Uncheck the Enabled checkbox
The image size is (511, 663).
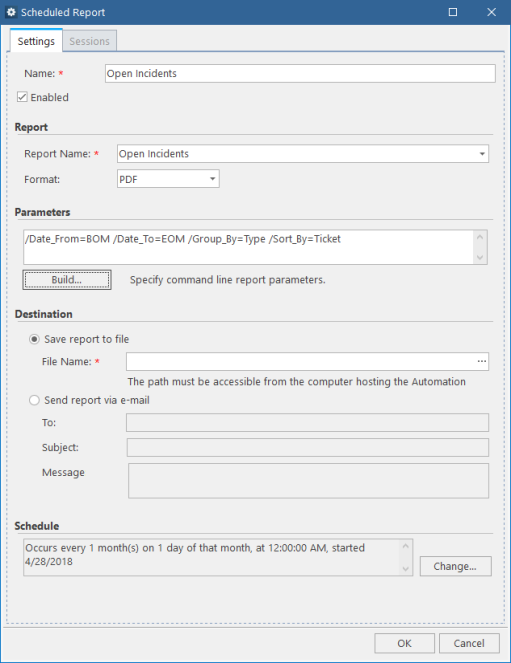tap(22, 97)
